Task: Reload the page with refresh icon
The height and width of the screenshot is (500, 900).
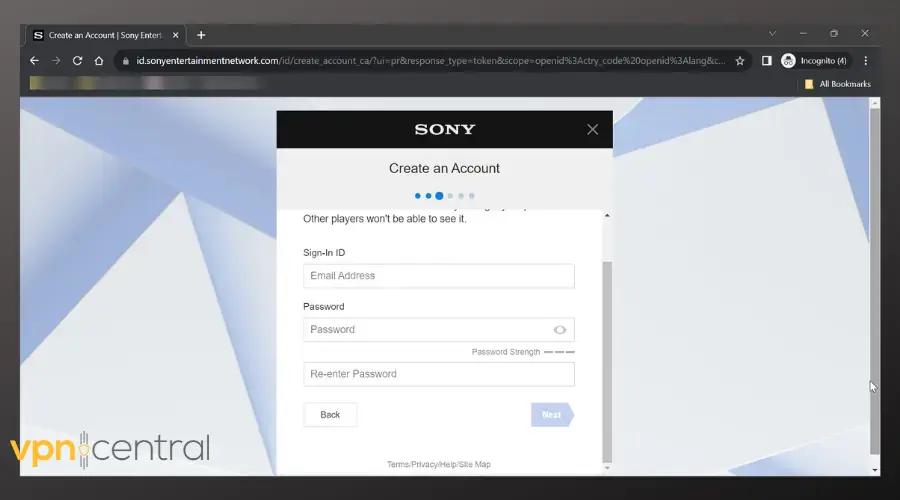Action: tap(77, 60)
